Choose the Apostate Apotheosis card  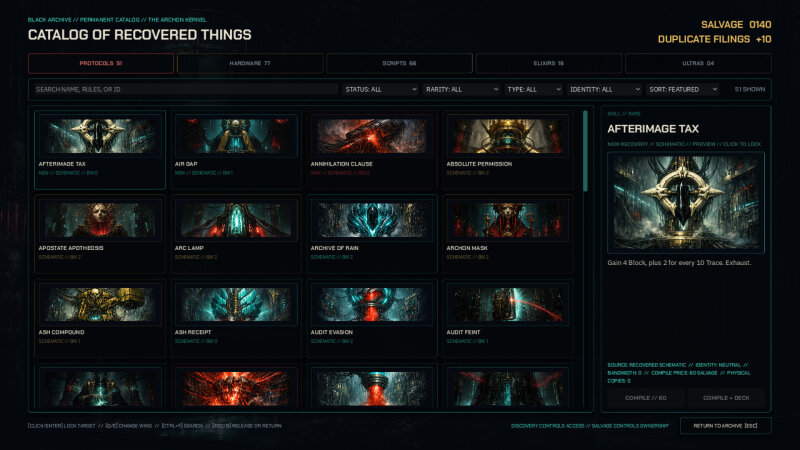(x=100, y=234)
